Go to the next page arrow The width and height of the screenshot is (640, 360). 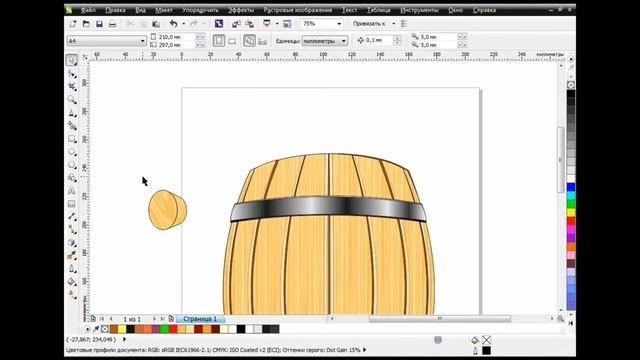[154, 319]
